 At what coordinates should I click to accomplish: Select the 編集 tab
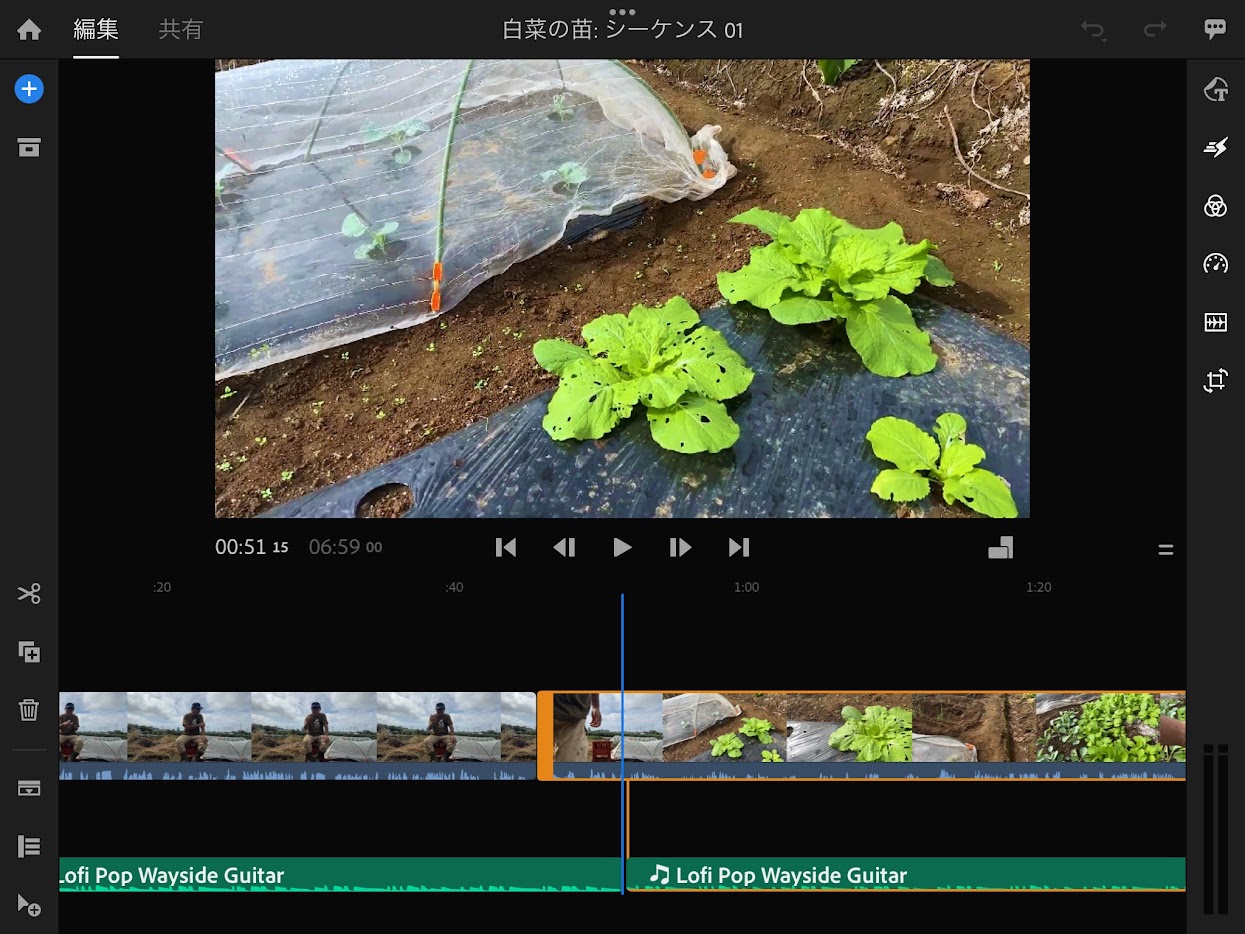tap(96, 29)
